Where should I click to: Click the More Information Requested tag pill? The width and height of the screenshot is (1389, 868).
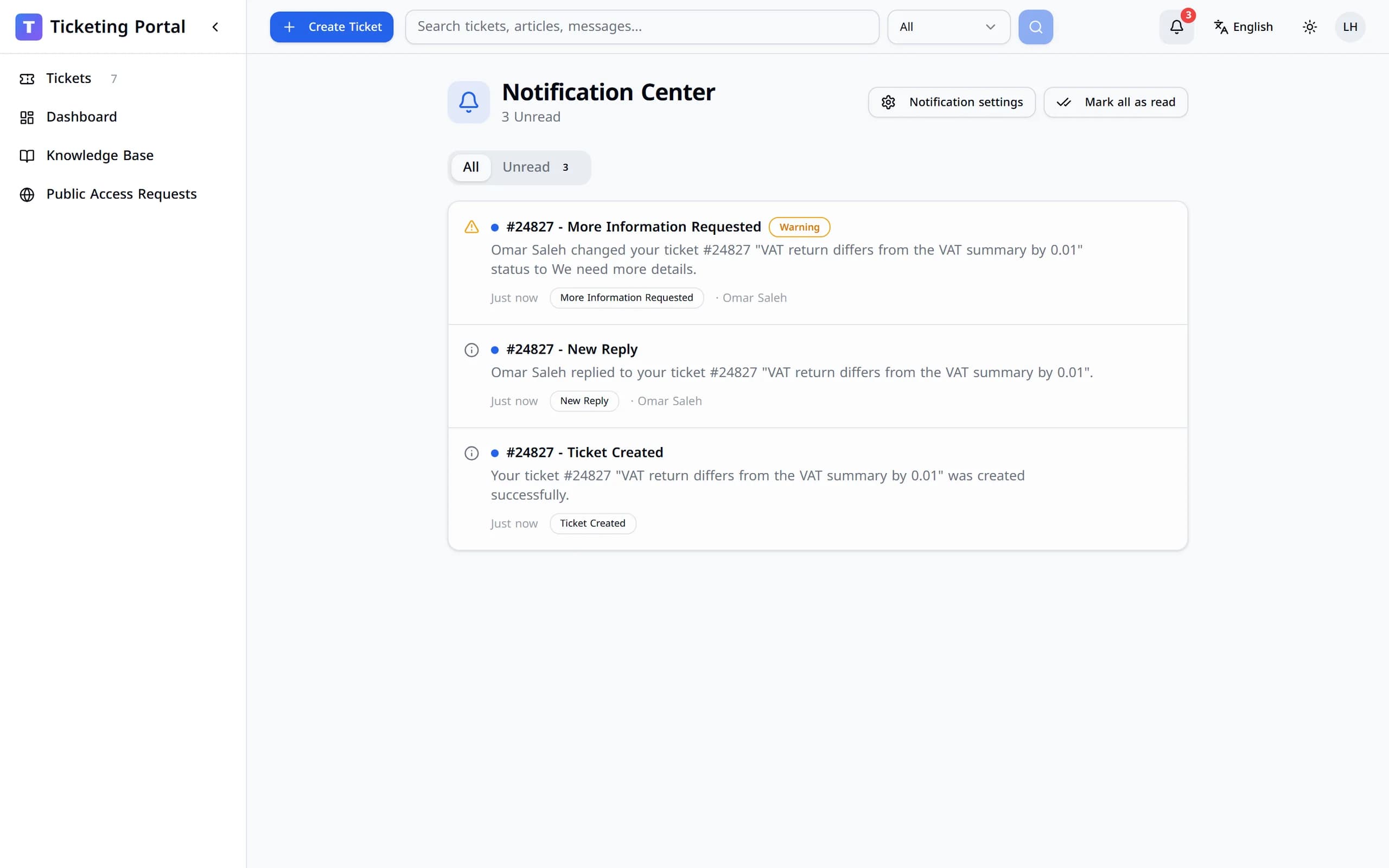(626, 298)
